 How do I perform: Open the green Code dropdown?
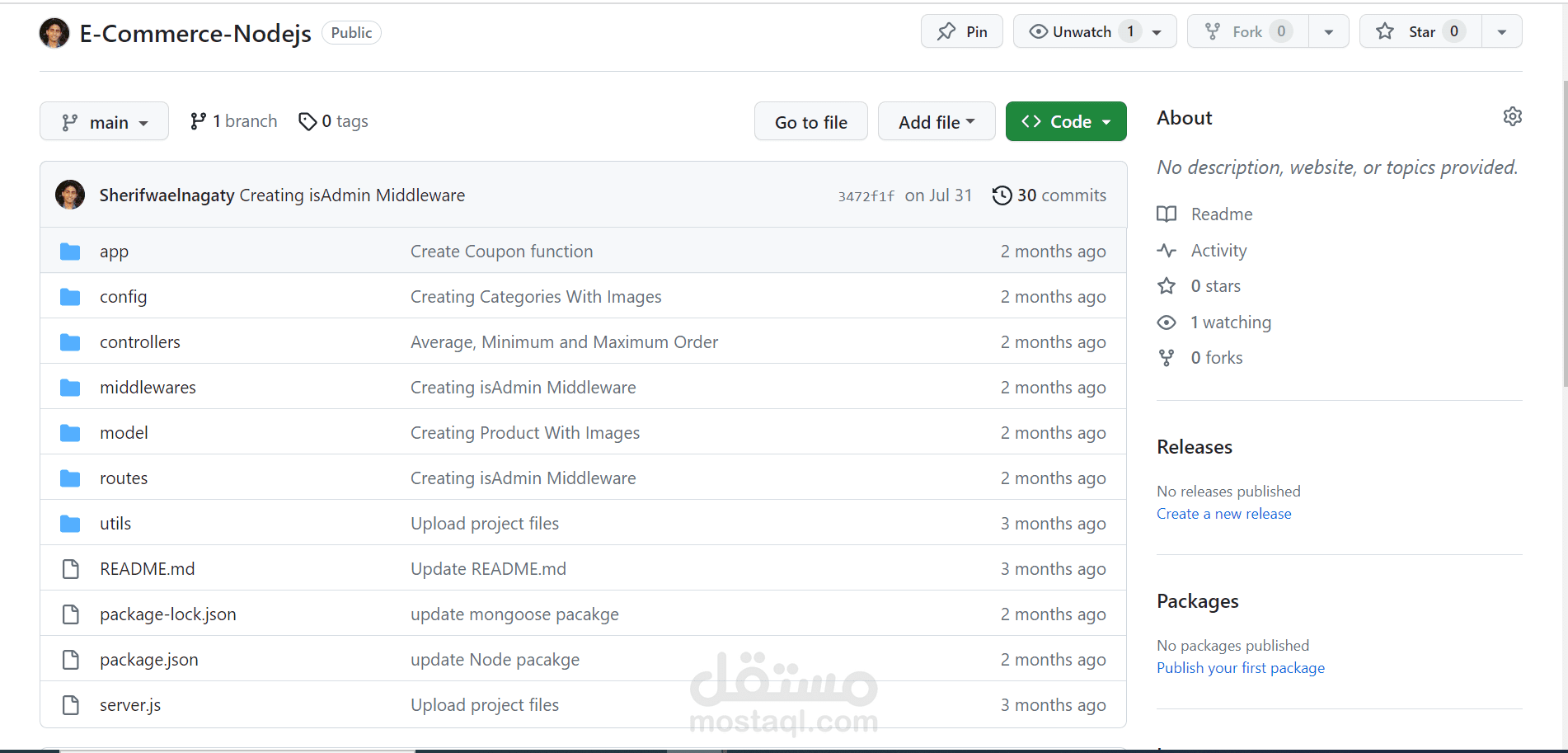[1066, 121]
